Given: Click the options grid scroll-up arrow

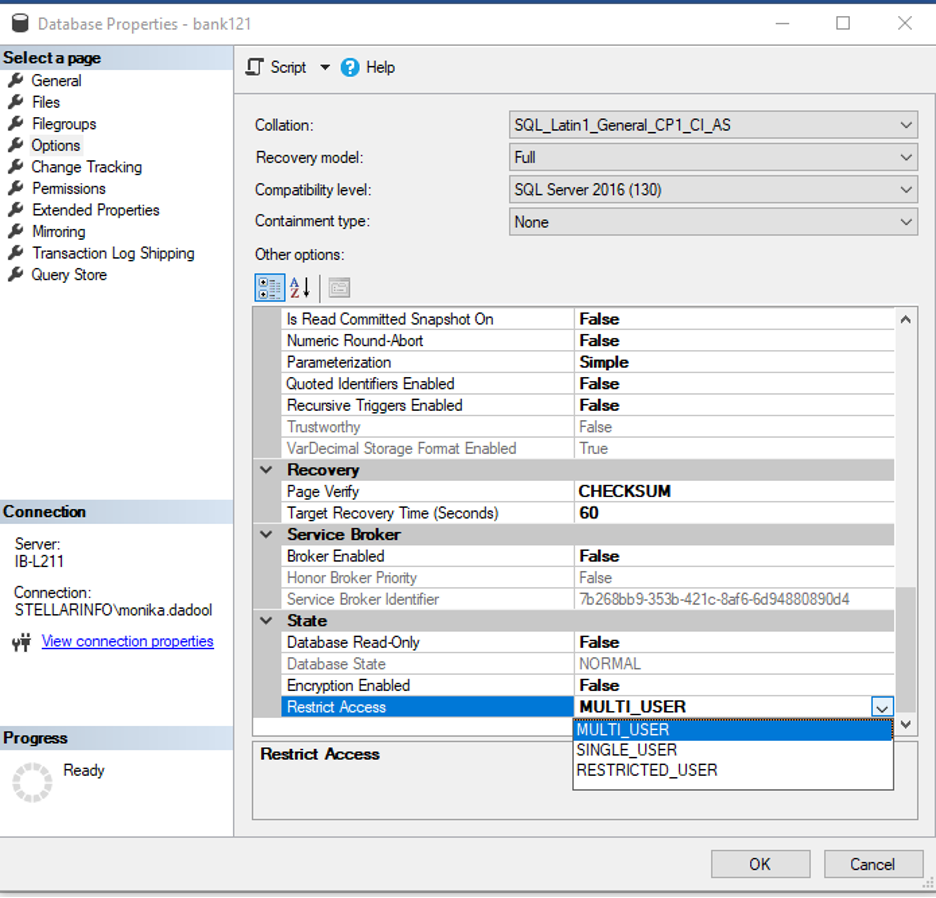Looking at the screenshot, I should (906, 319).
